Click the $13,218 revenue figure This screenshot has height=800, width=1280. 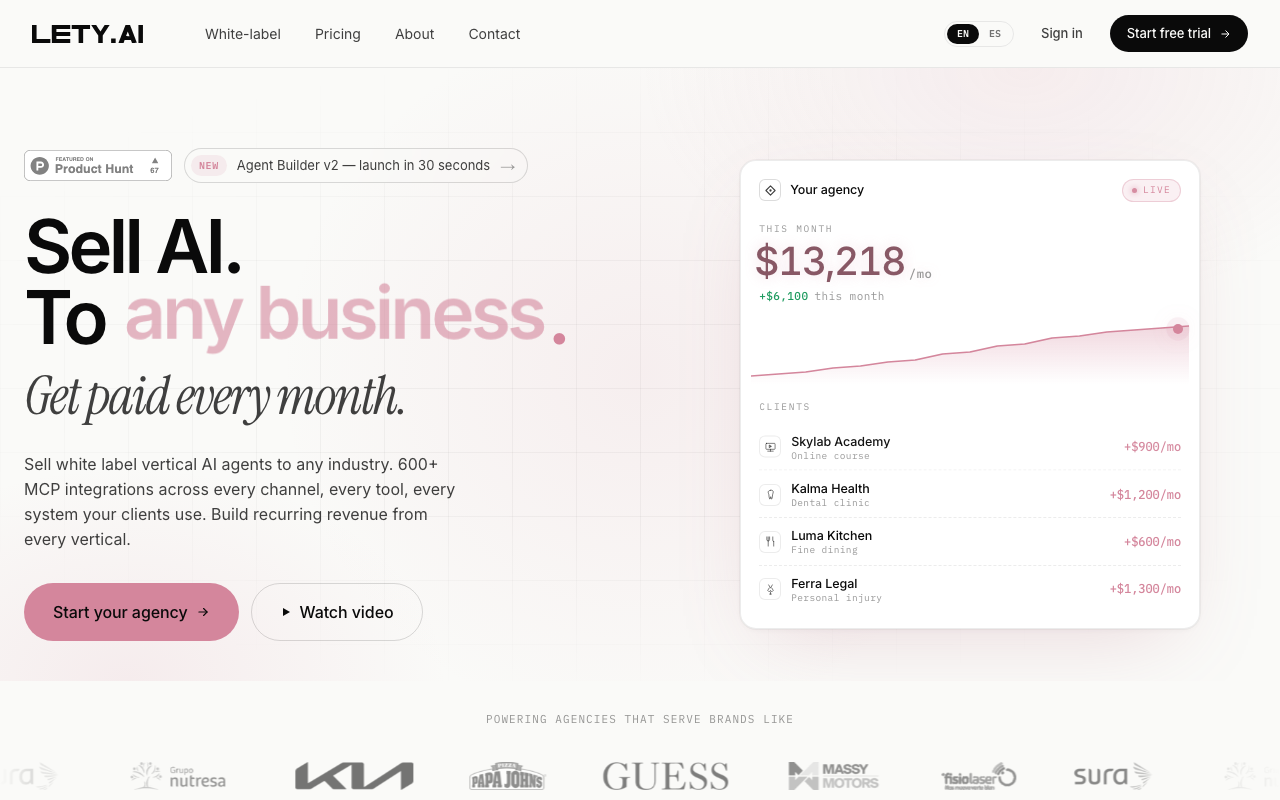click(830, 261)
